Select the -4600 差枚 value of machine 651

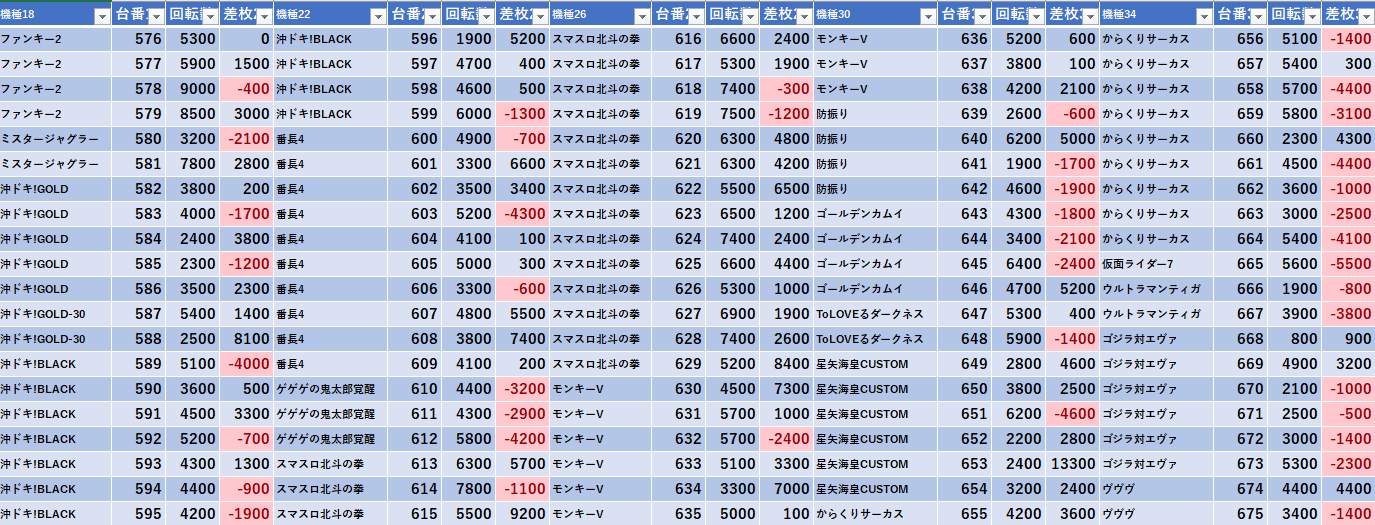1072,414
